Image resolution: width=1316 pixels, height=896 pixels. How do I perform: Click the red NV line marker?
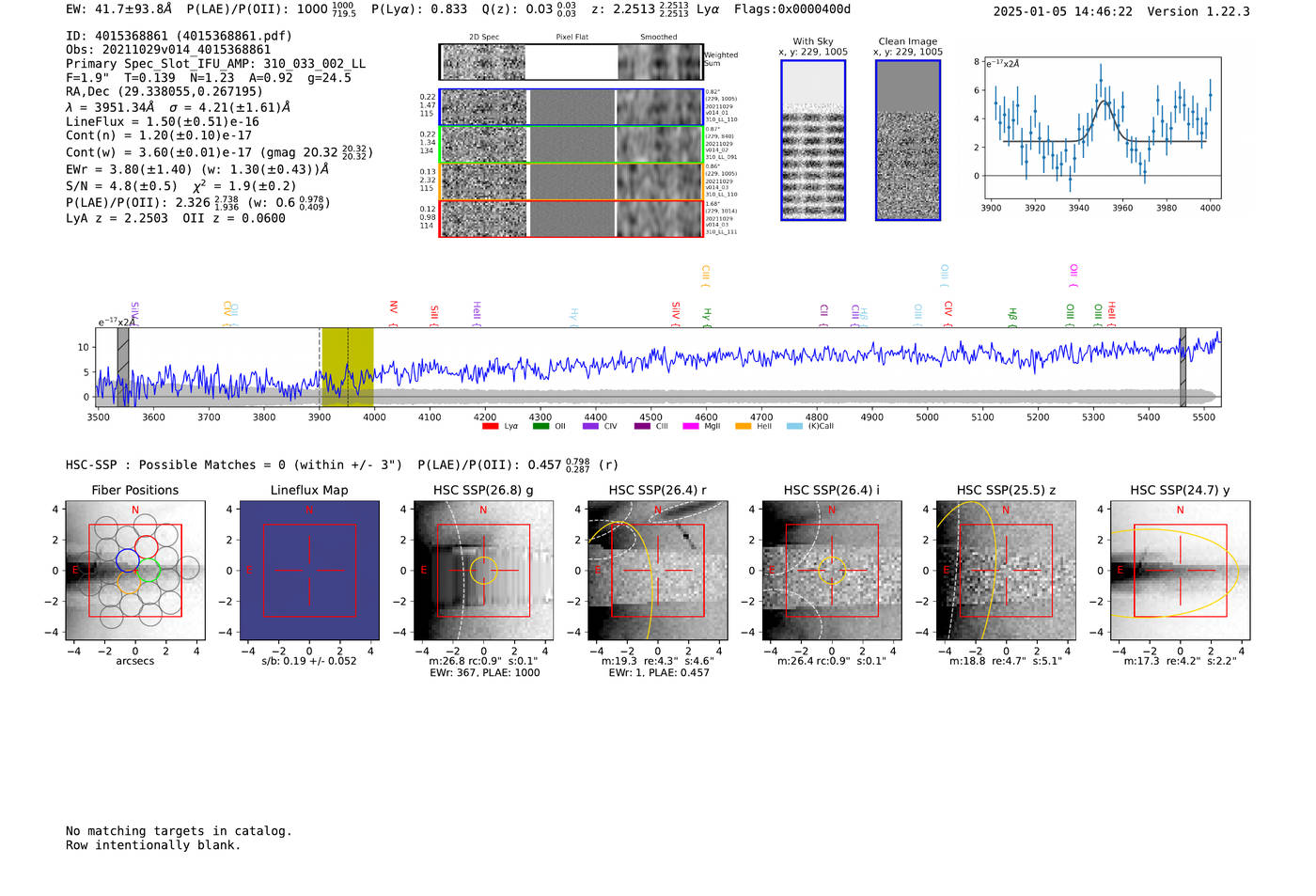coord(394,314)
